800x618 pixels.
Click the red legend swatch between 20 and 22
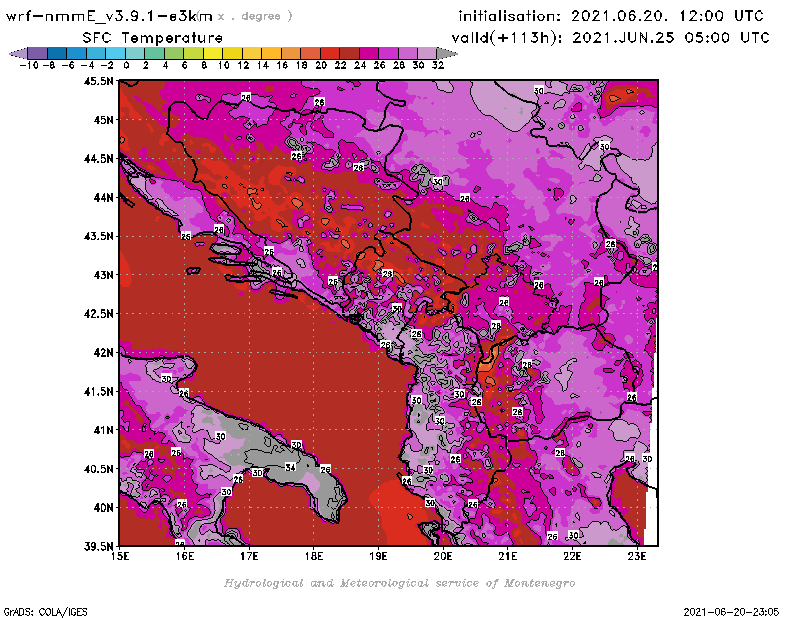(330, 54)
